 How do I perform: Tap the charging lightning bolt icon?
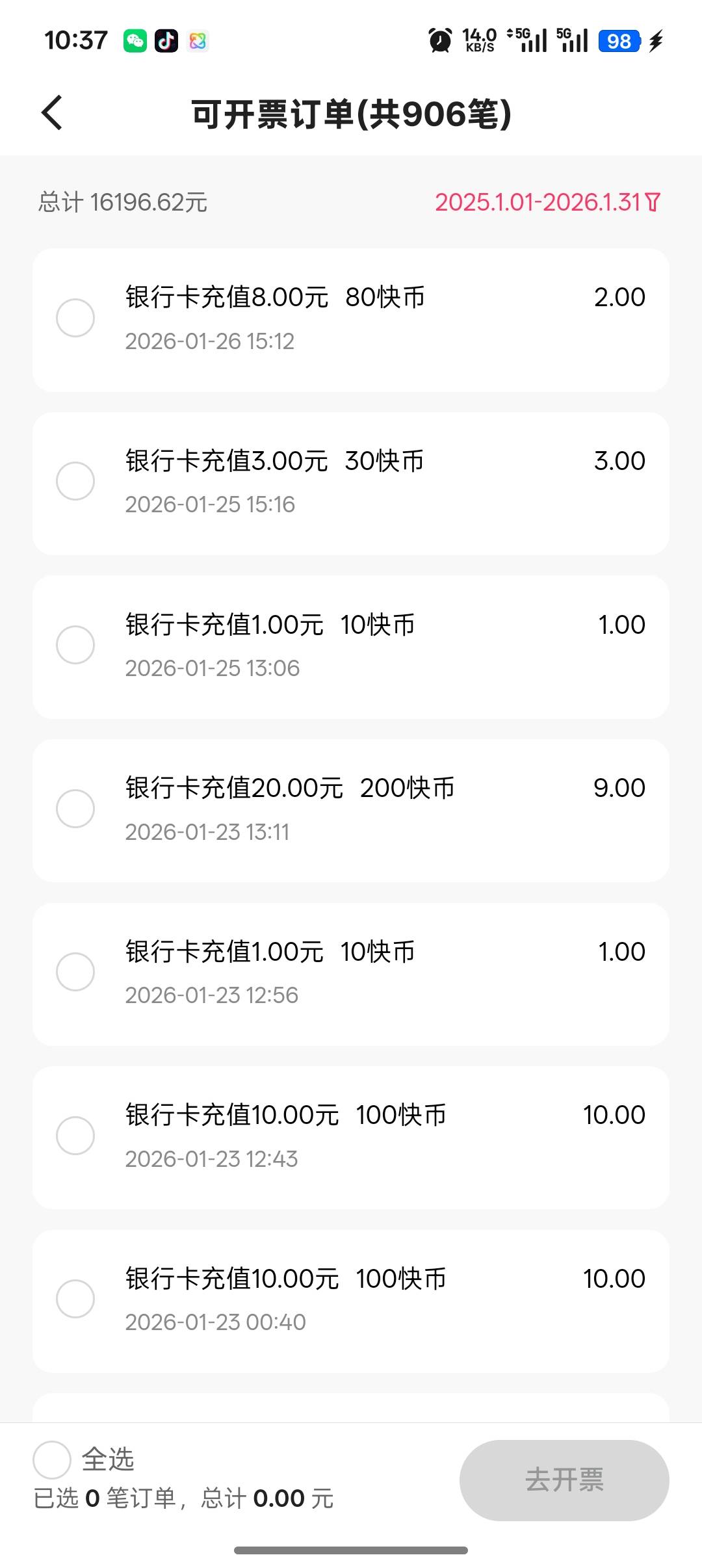(656, 40)
